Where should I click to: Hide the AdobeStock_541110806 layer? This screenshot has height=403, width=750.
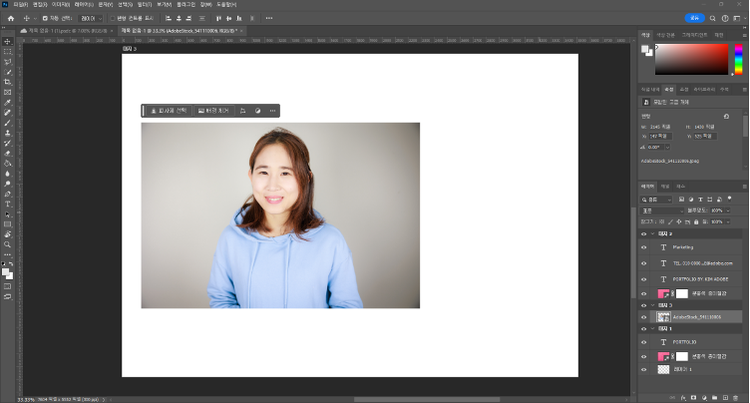coord(644,316)
